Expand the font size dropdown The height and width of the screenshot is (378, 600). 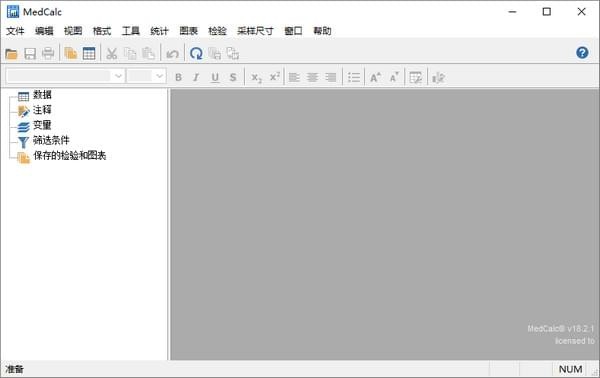click(x=160, y=76)
